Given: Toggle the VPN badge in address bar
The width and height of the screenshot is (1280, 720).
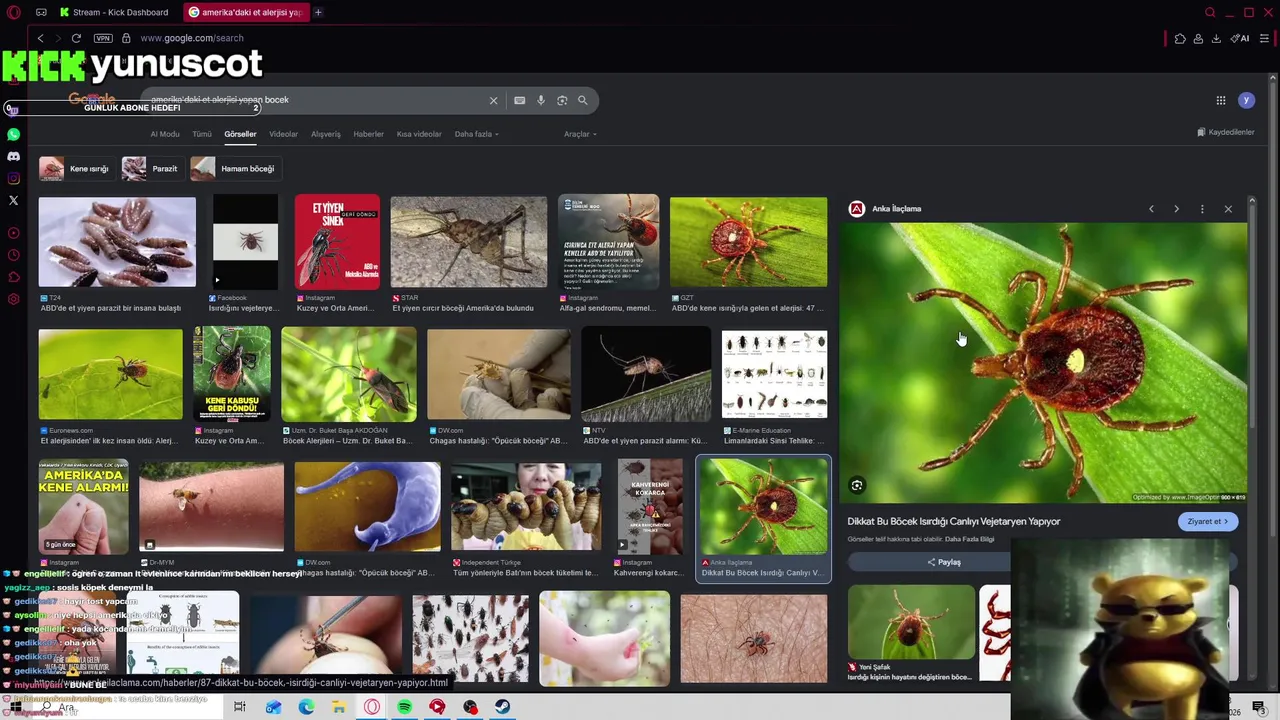Looking at the screenshot, I should 103,38.
